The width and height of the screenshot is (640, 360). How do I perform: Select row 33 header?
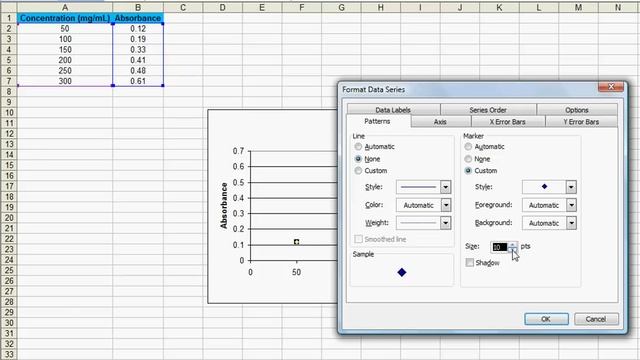(x=9, y=354)
